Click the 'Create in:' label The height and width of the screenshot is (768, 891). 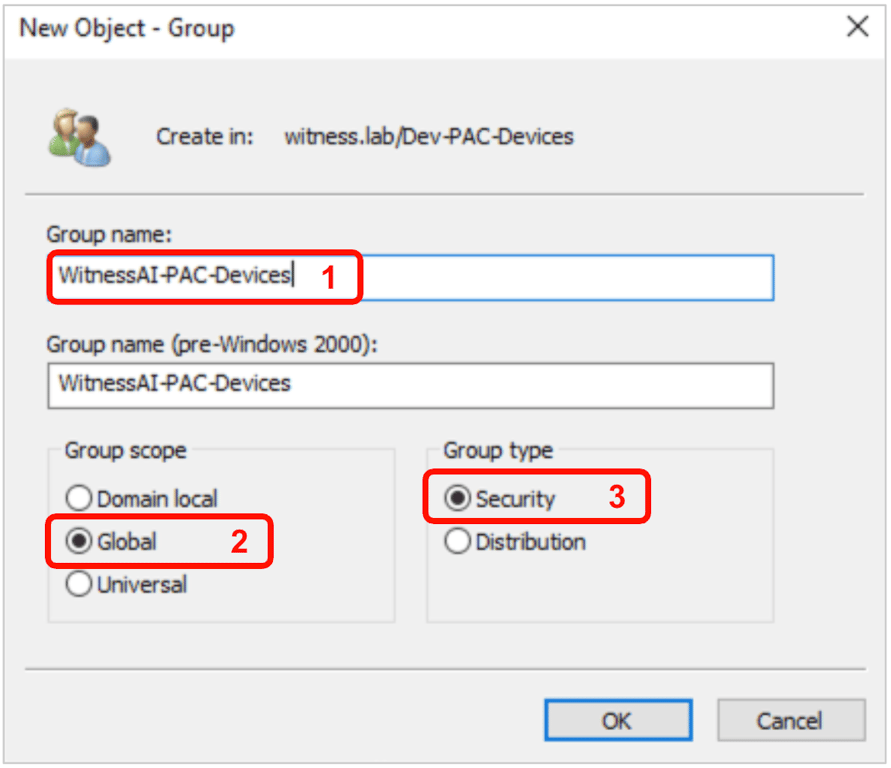(x=205, y=136)
